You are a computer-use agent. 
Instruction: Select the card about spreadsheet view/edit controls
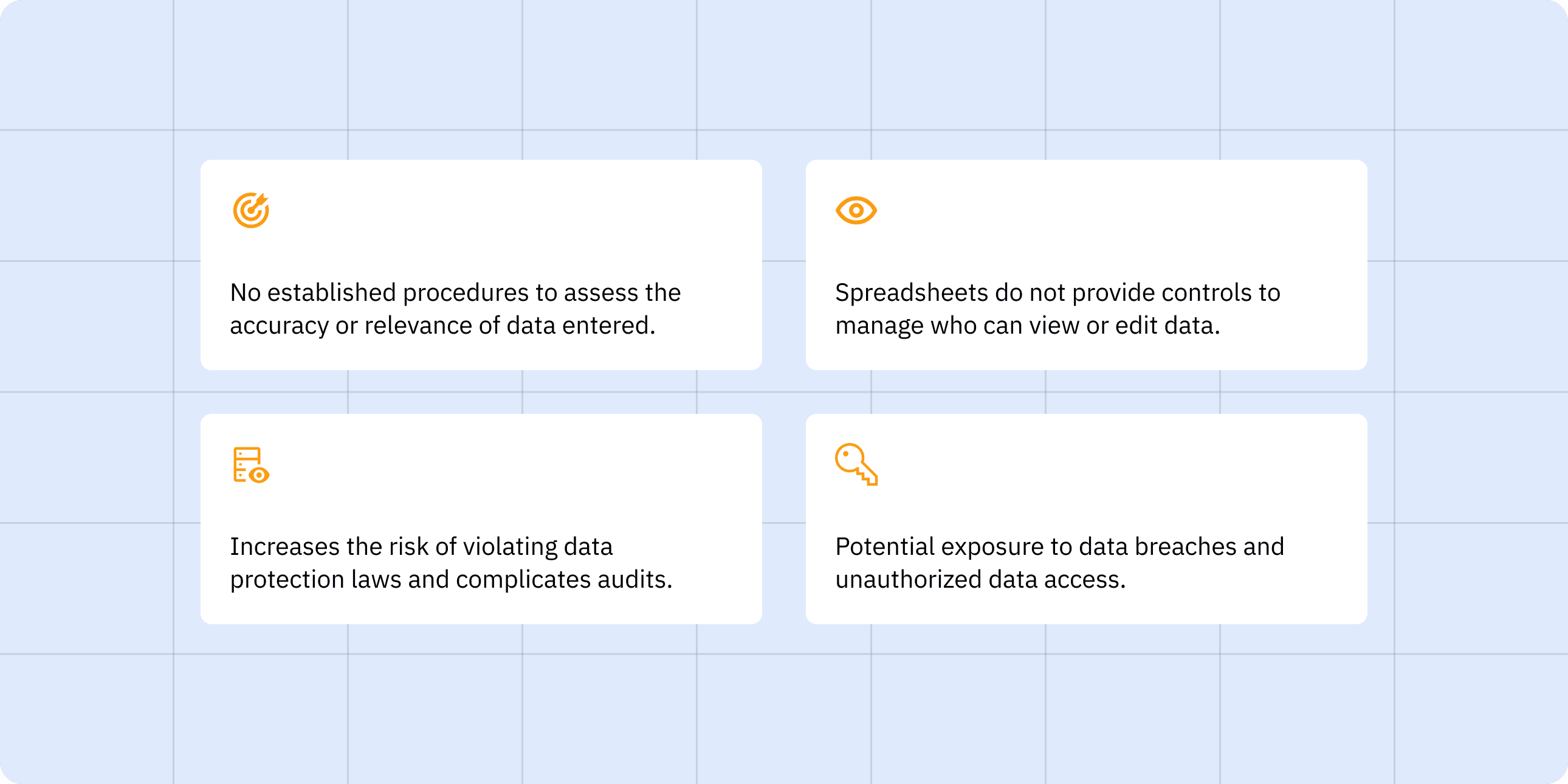1087,265
